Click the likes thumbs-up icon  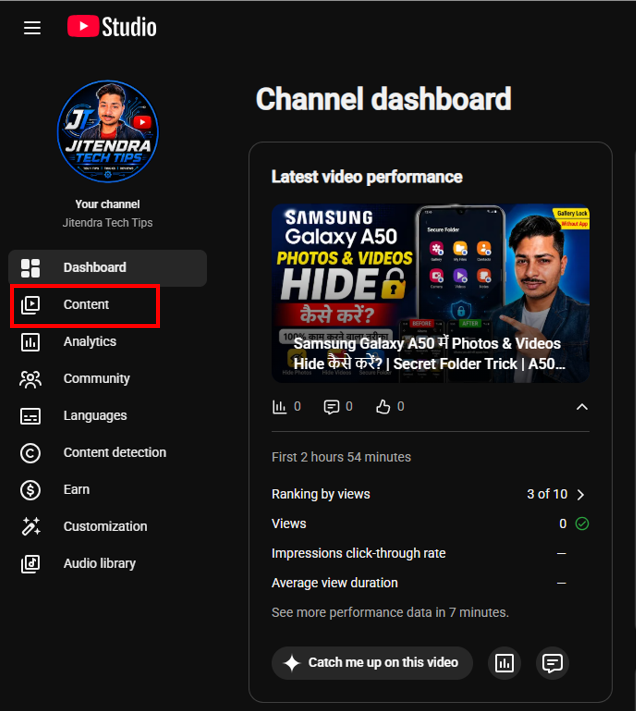click(x=383, y=407)
